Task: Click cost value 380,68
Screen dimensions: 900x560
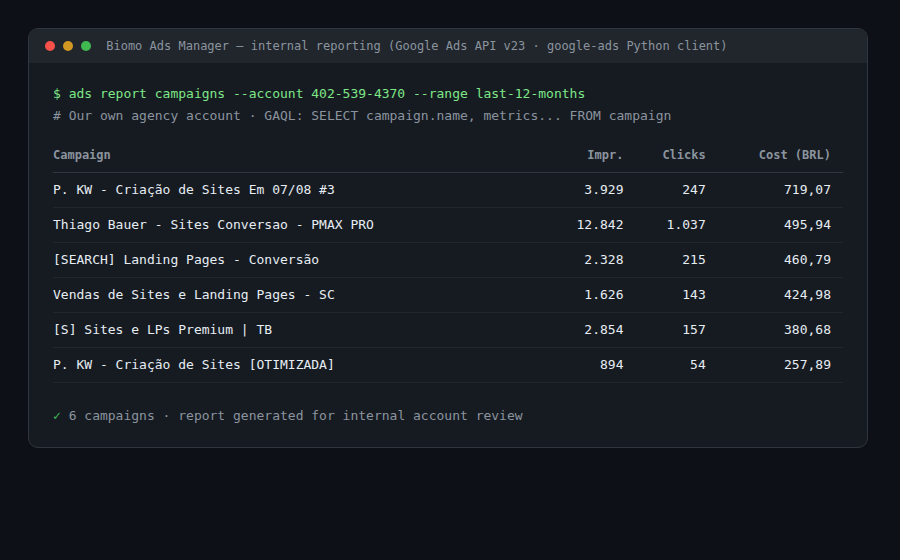Action: click(807, 330)
